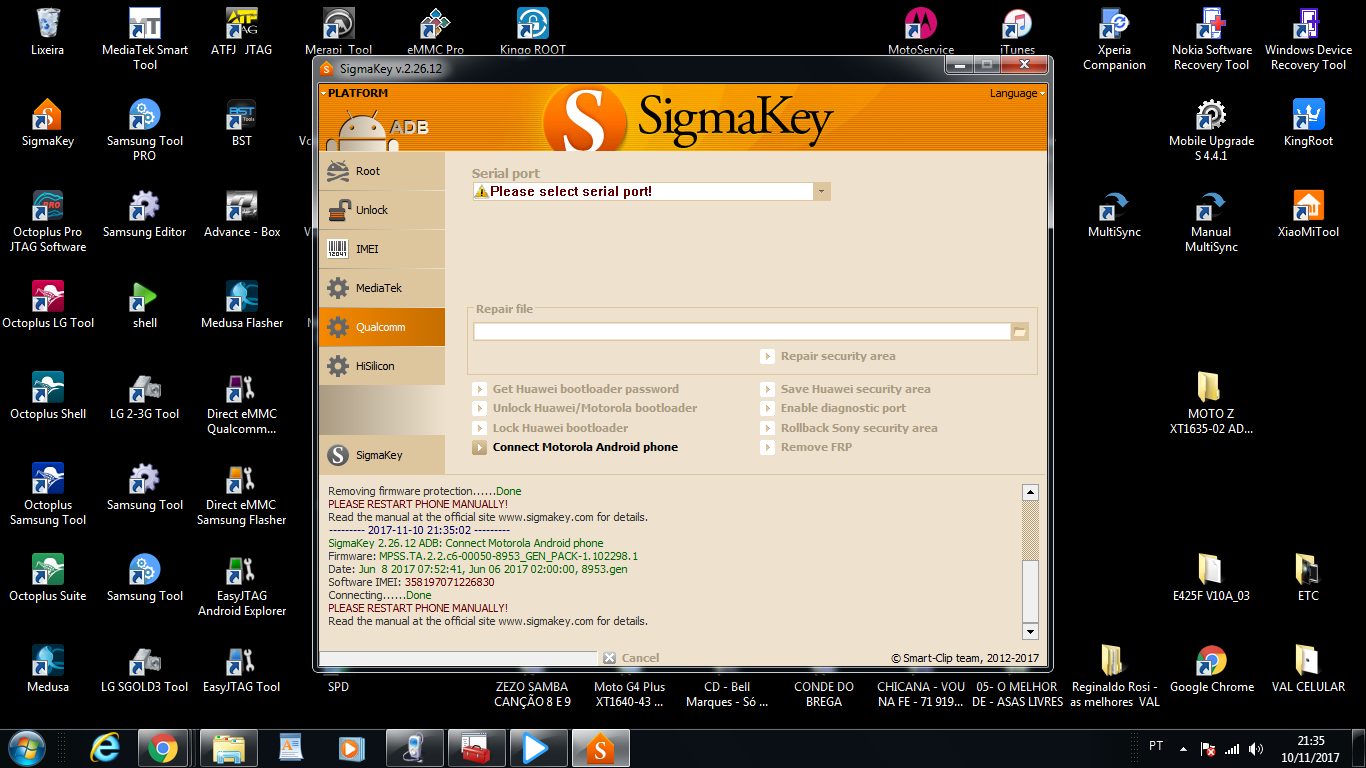Click the Firmware MPSS.TA.2.2 log line
The image size is (1366, 768).
tap(483, 556)
